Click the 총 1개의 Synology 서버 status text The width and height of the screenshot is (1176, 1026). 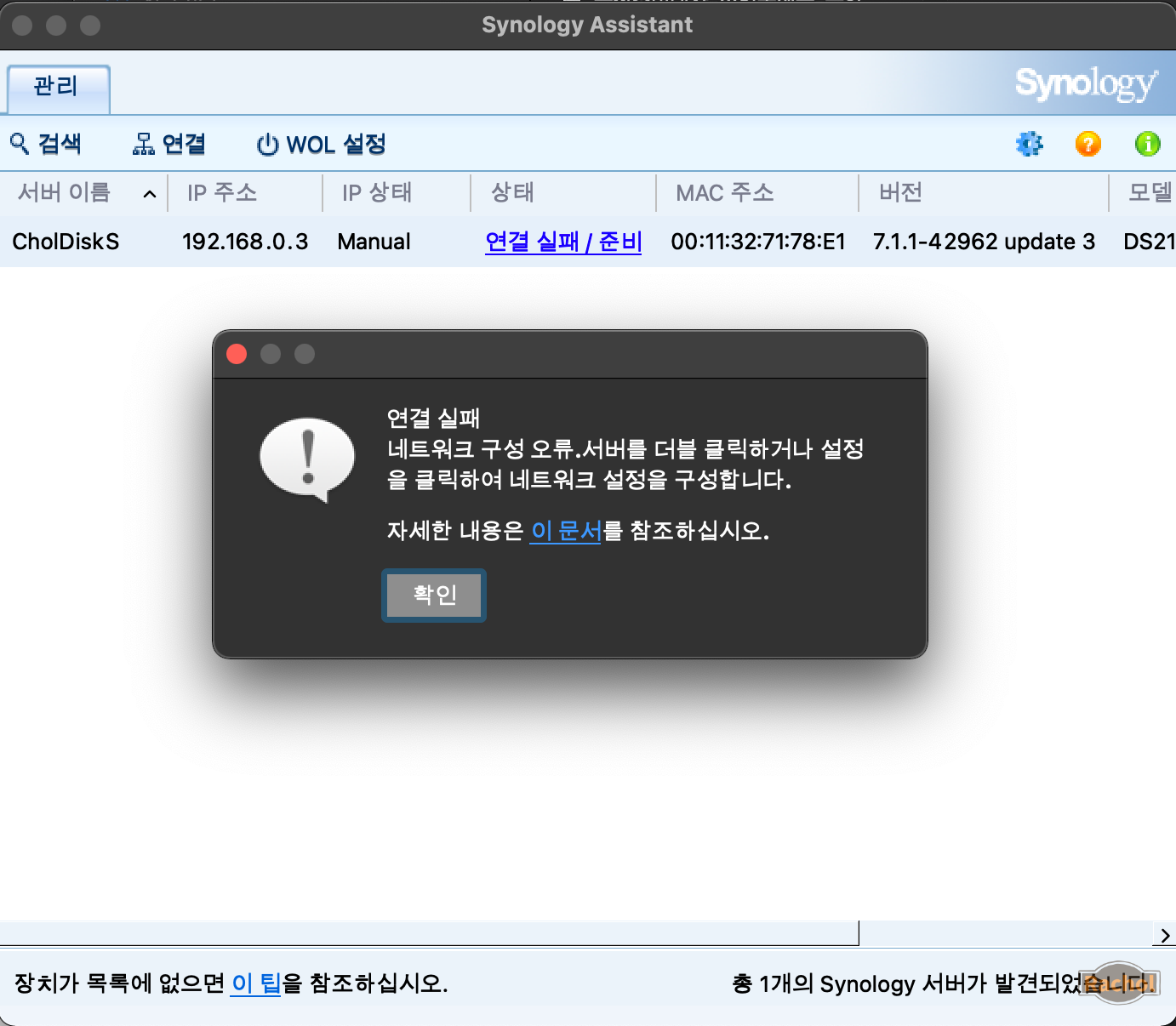coord(944,983)
